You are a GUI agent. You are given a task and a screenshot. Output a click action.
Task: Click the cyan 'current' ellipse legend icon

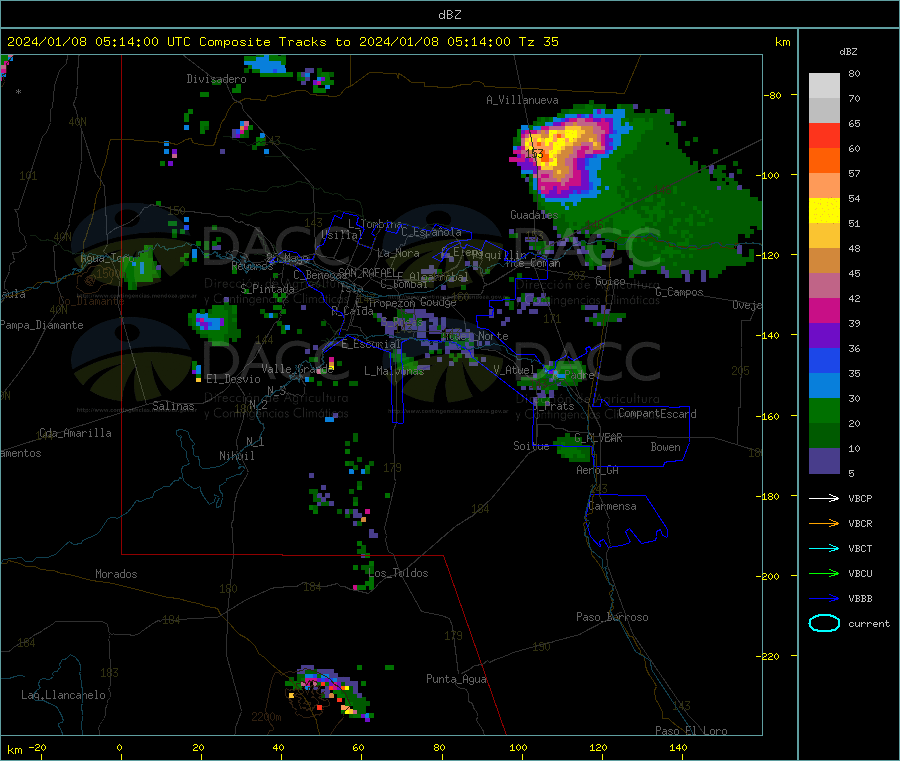pyautogui.click(x=824, y=623)
